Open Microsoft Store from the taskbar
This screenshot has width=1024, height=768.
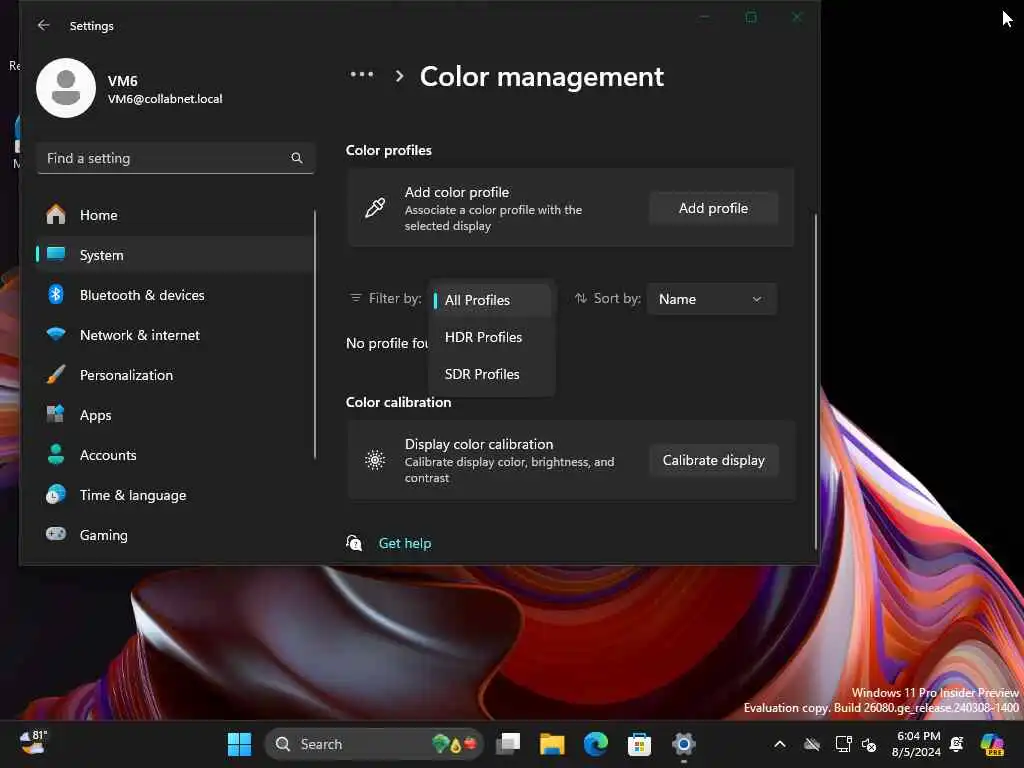coord(639,744)
